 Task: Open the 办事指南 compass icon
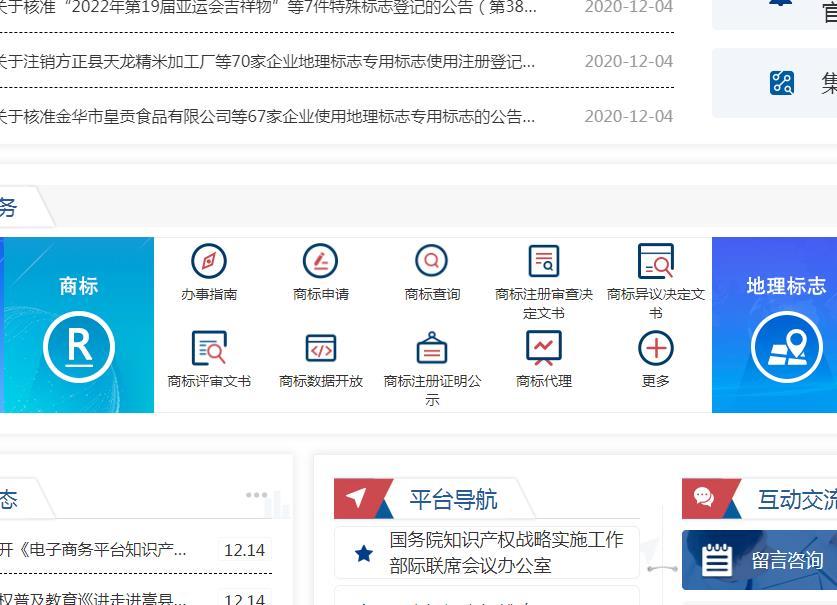208,261
